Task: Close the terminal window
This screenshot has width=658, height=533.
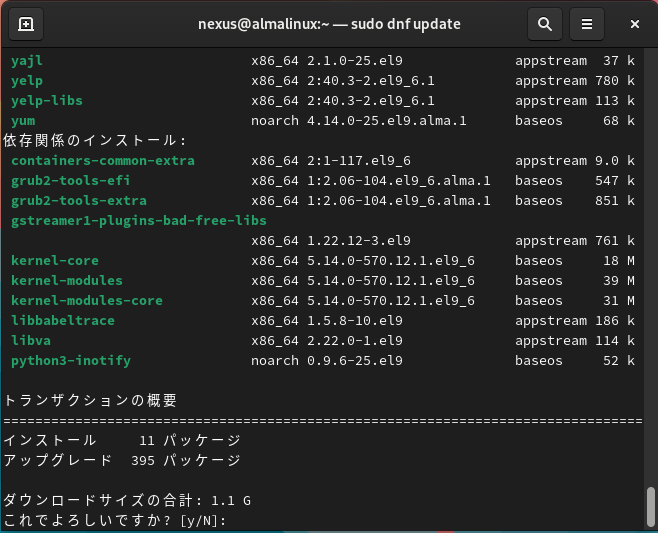Action: [635, 24]
